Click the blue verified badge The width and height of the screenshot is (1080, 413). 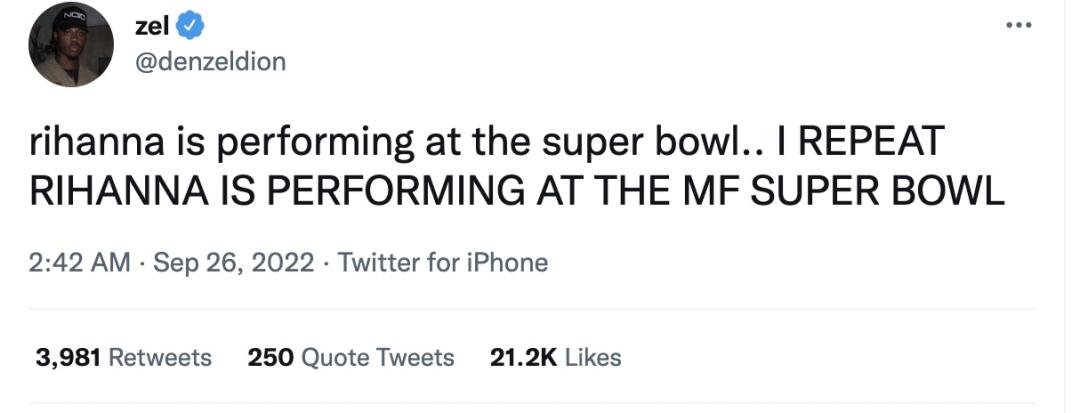191,25
